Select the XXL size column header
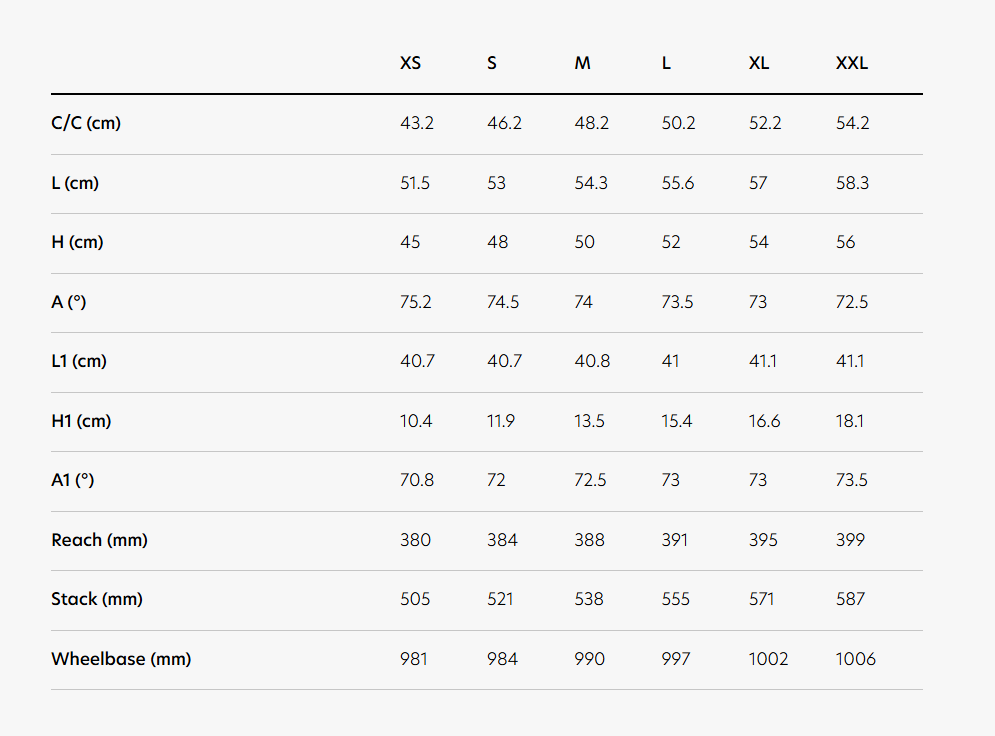Image resolution: width=995 pixels, height=736 pixels. (852, 63)
